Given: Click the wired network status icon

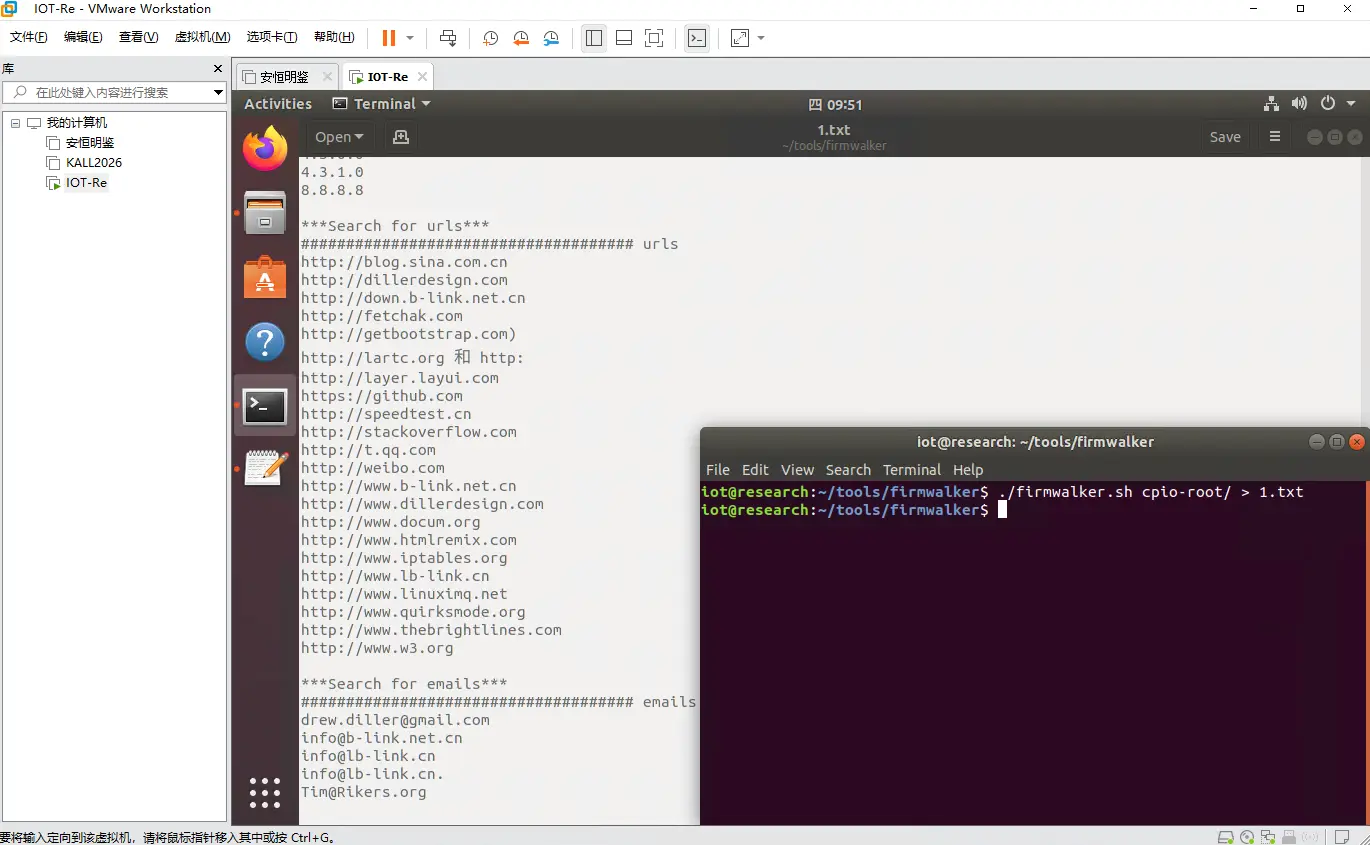Looking at the screenshot, I should 1271,104.
